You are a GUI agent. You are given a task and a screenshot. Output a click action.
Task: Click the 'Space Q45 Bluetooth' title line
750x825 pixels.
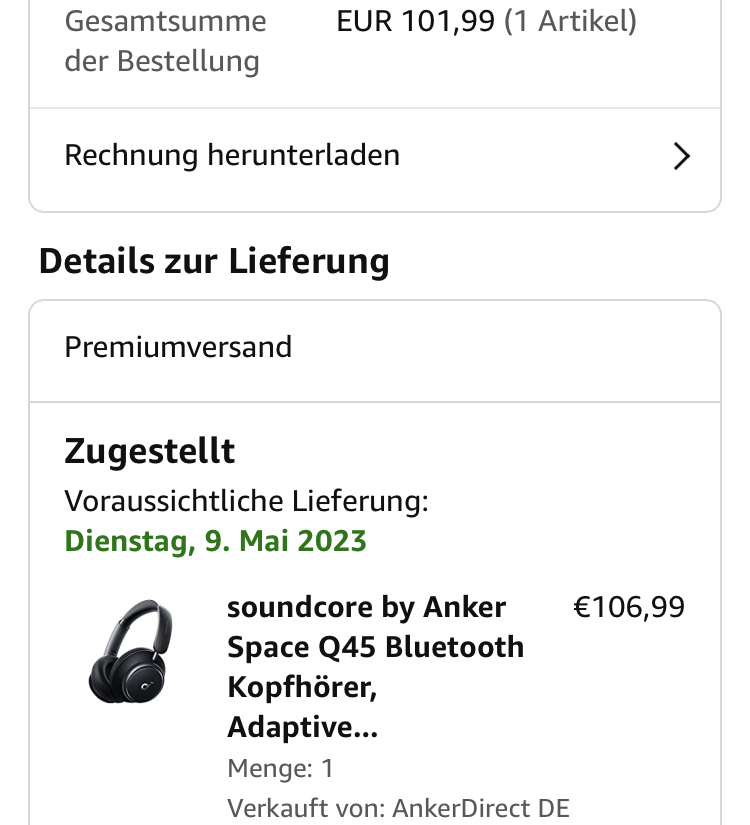[x=375, y=647]
